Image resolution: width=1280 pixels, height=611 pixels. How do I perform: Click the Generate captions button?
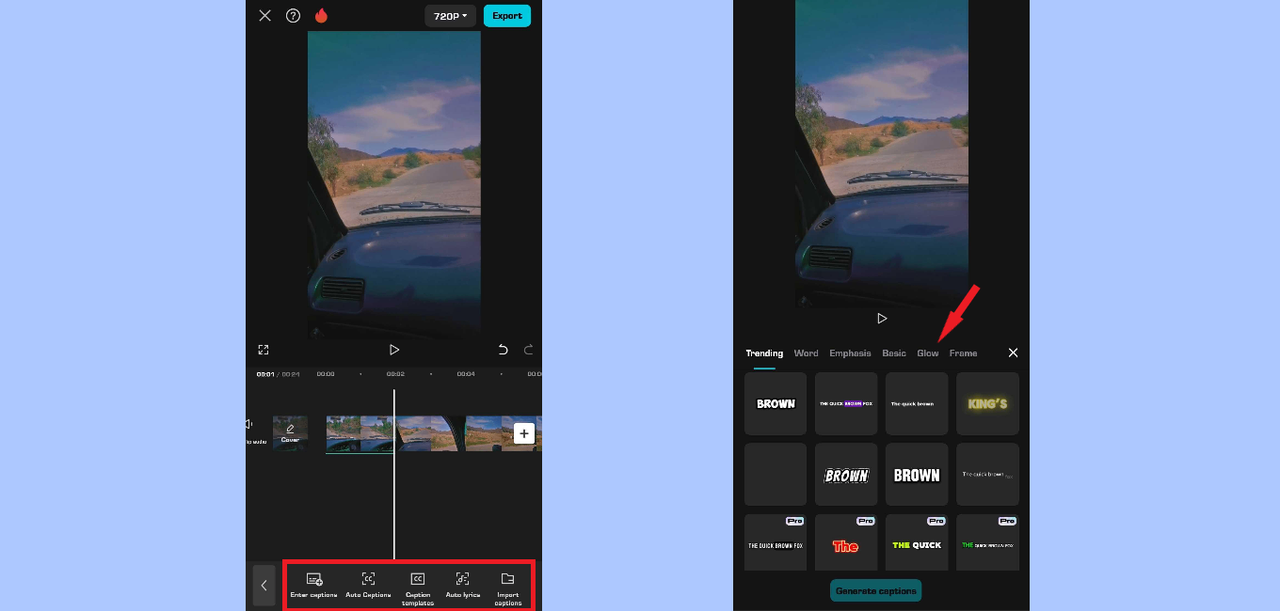point(876,591)
